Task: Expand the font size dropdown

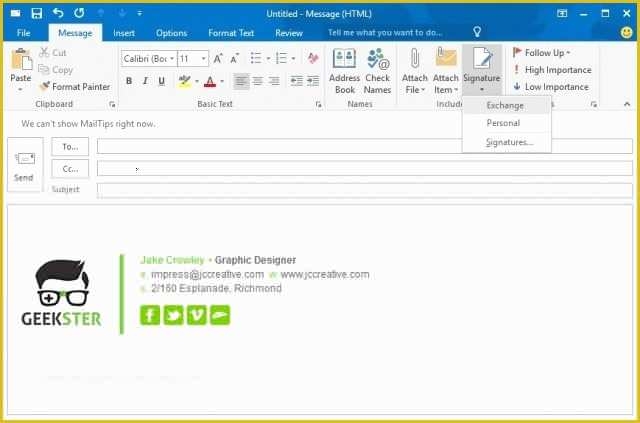Action: (x=204, y=59)
